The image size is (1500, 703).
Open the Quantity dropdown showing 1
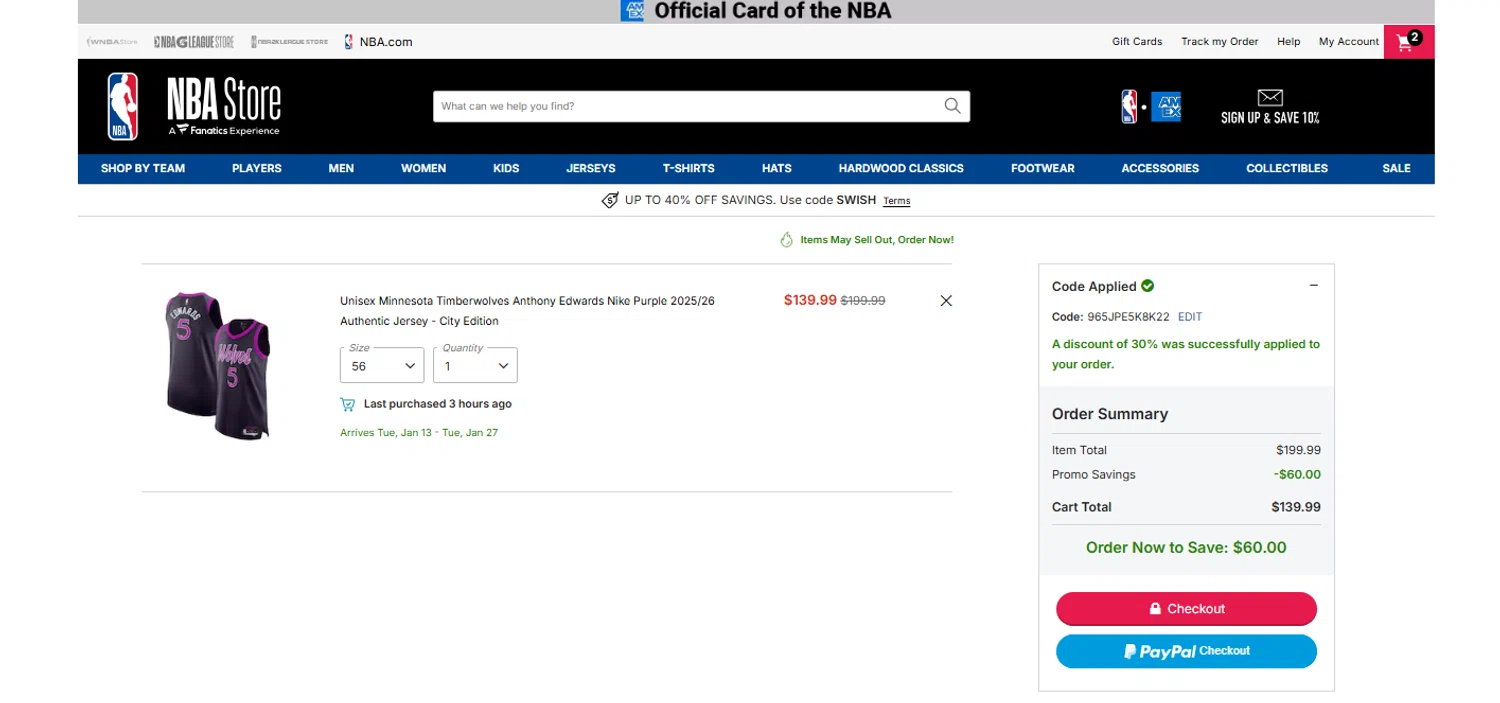475,365
